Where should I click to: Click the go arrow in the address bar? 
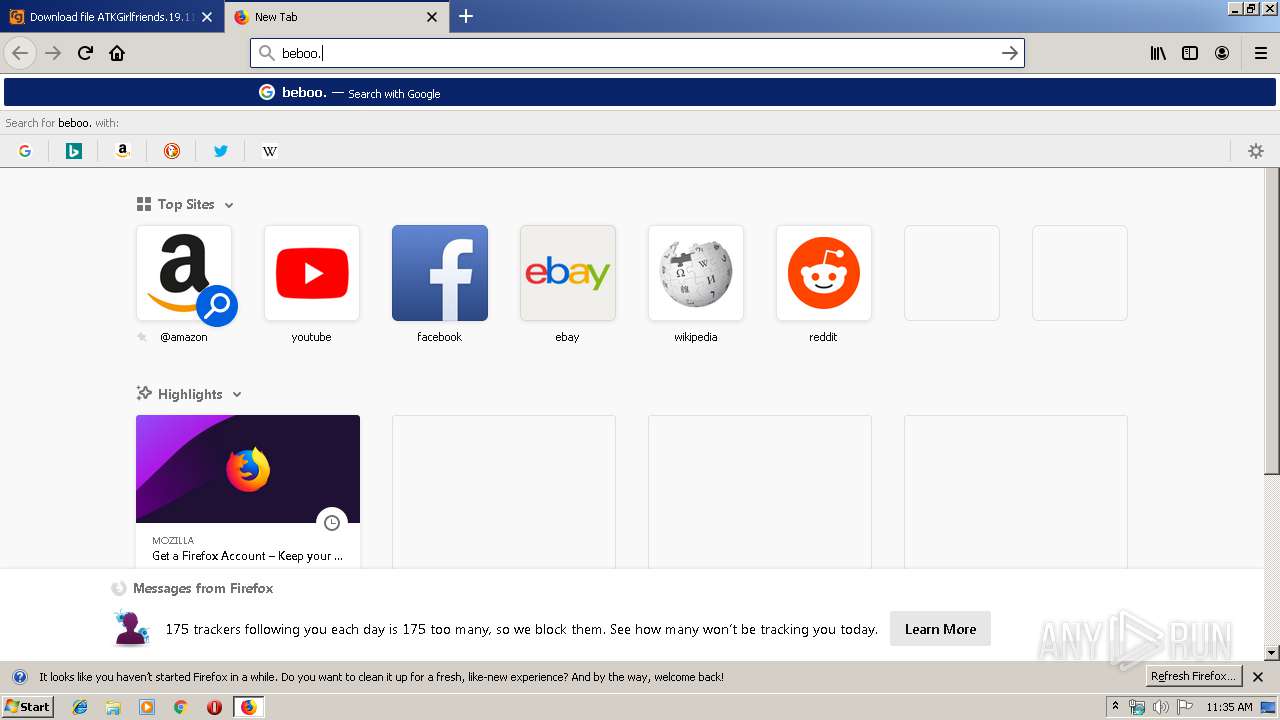pyautogui.click(x=1010, y=53)
